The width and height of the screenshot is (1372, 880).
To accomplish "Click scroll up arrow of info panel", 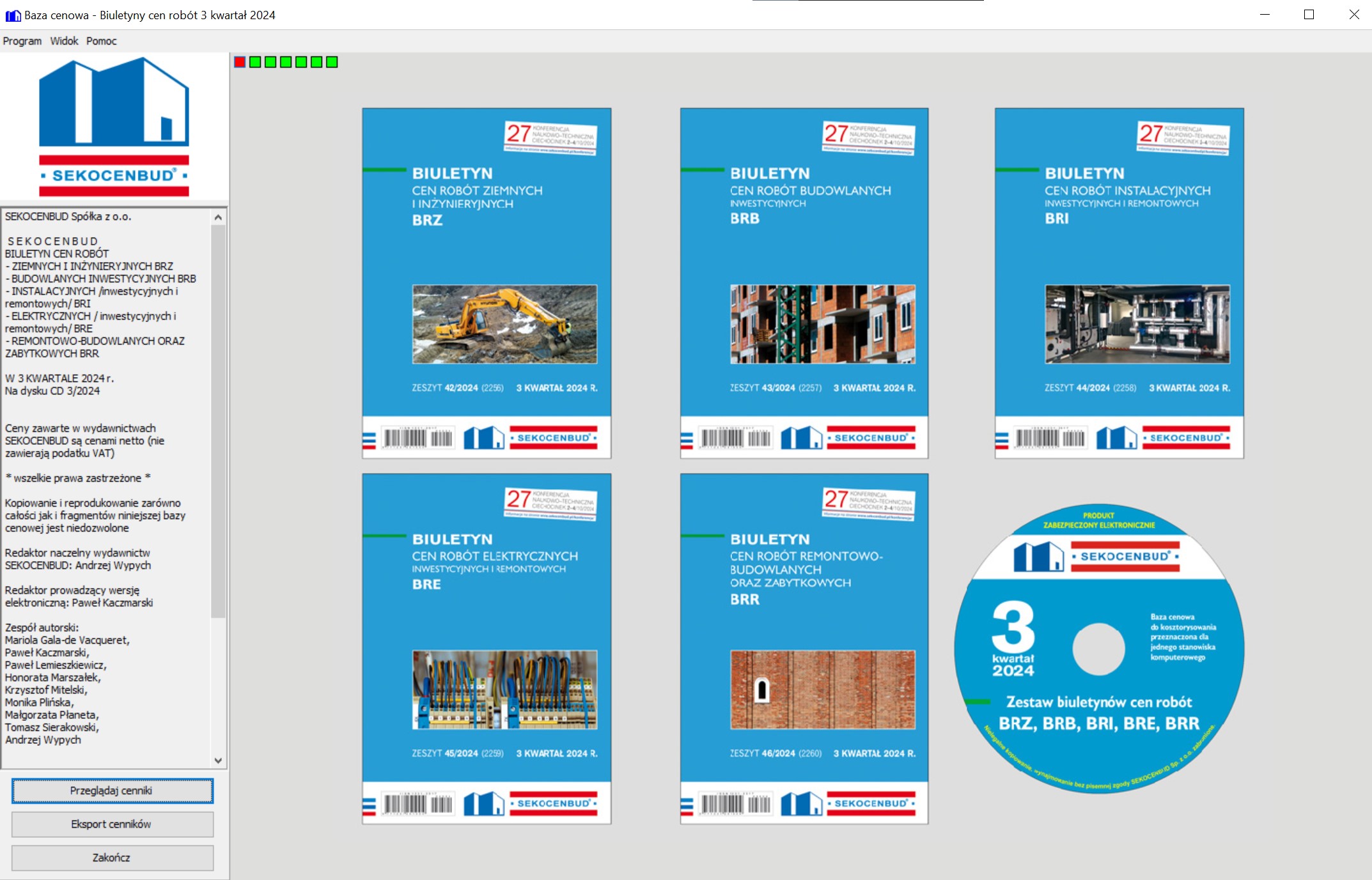I will tap(218, 217).
